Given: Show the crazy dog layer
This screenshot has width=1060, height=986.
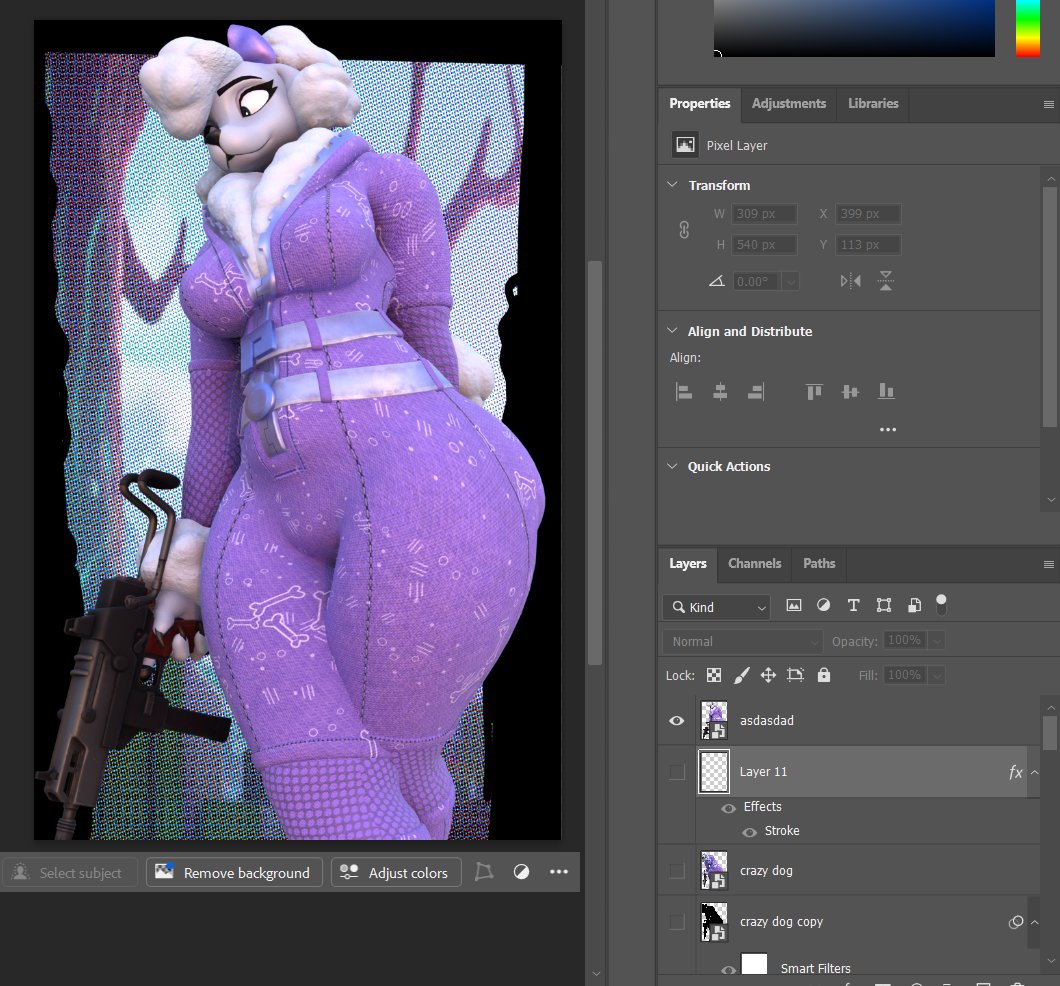Looking at the screenshot, I should click(x=677, y=871).
